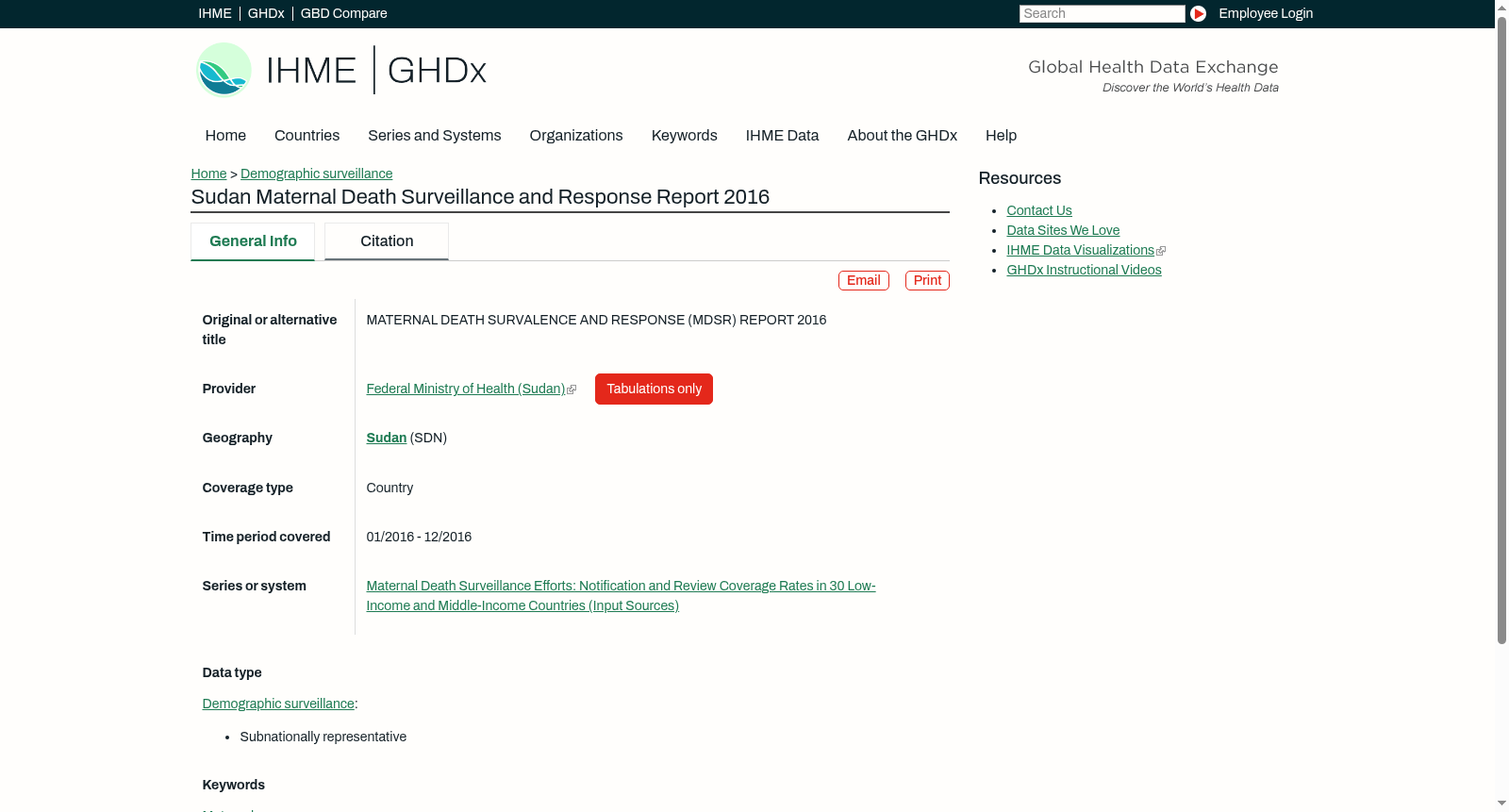Click the Print button
The image size is (1509, 812).
pos(927,280)
